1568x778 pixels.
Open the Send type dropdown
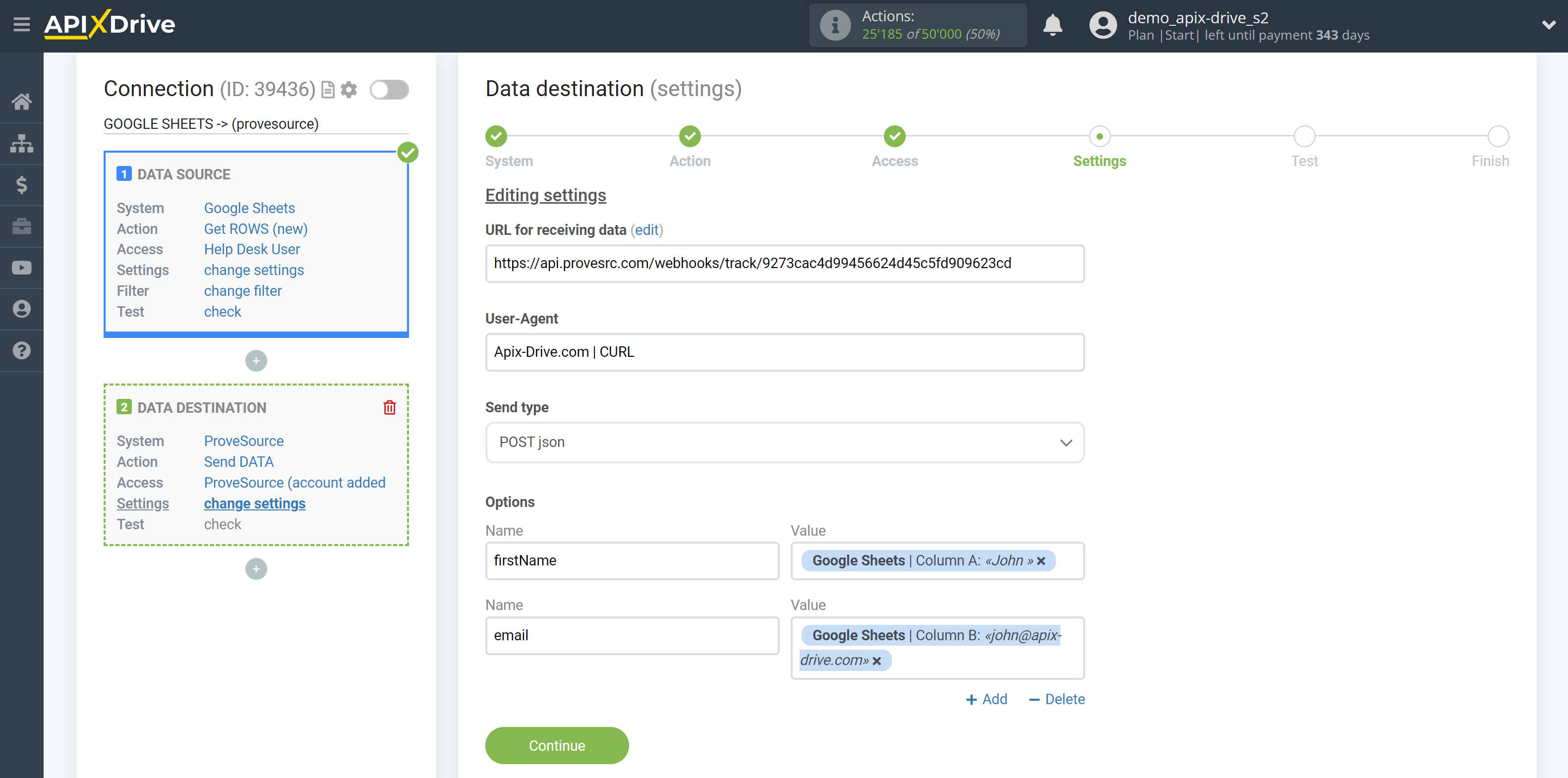(x=785, y=442)
